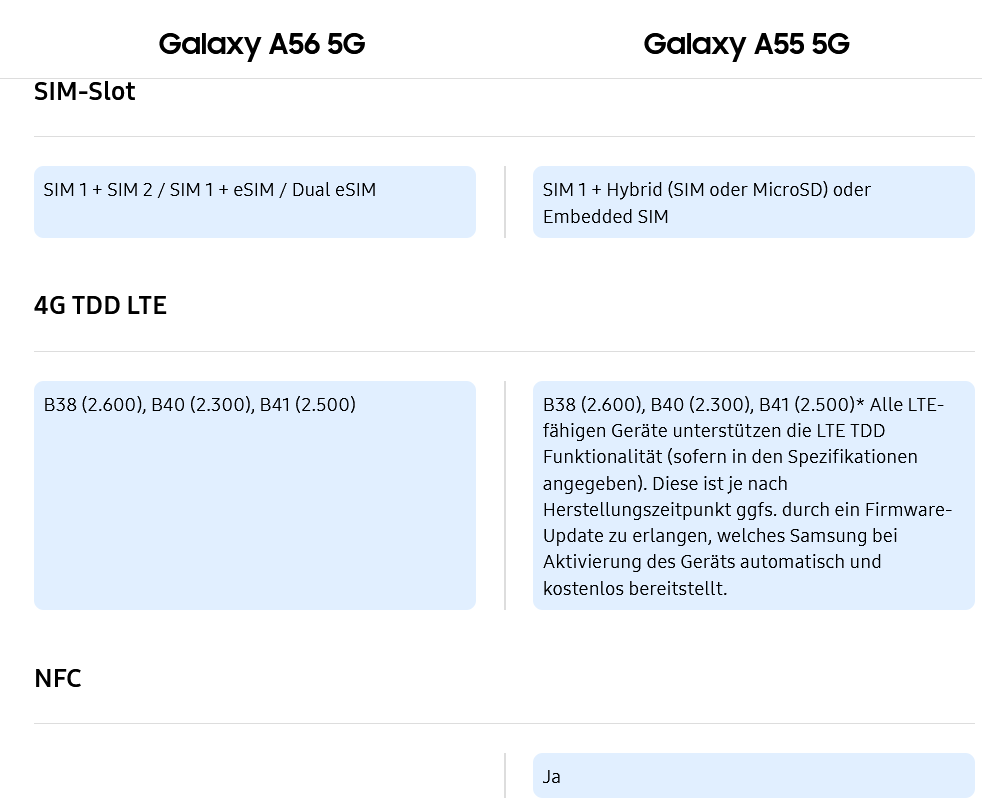Click vertical divider in the SIM-Slot row

click(x=505, y=202)
